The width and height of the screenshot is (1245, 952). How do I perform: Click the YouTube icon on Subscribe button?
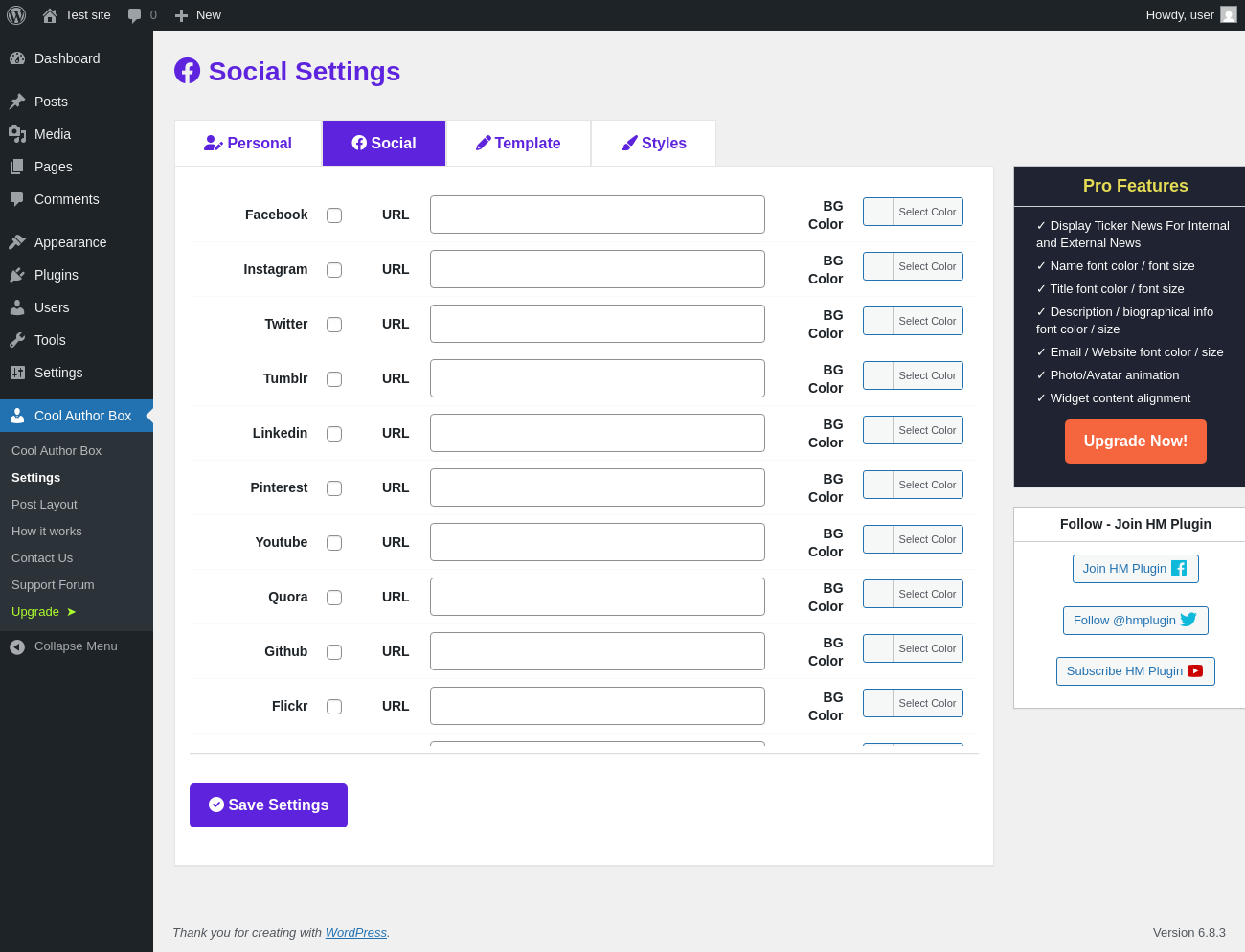(x=1195, y=670)
